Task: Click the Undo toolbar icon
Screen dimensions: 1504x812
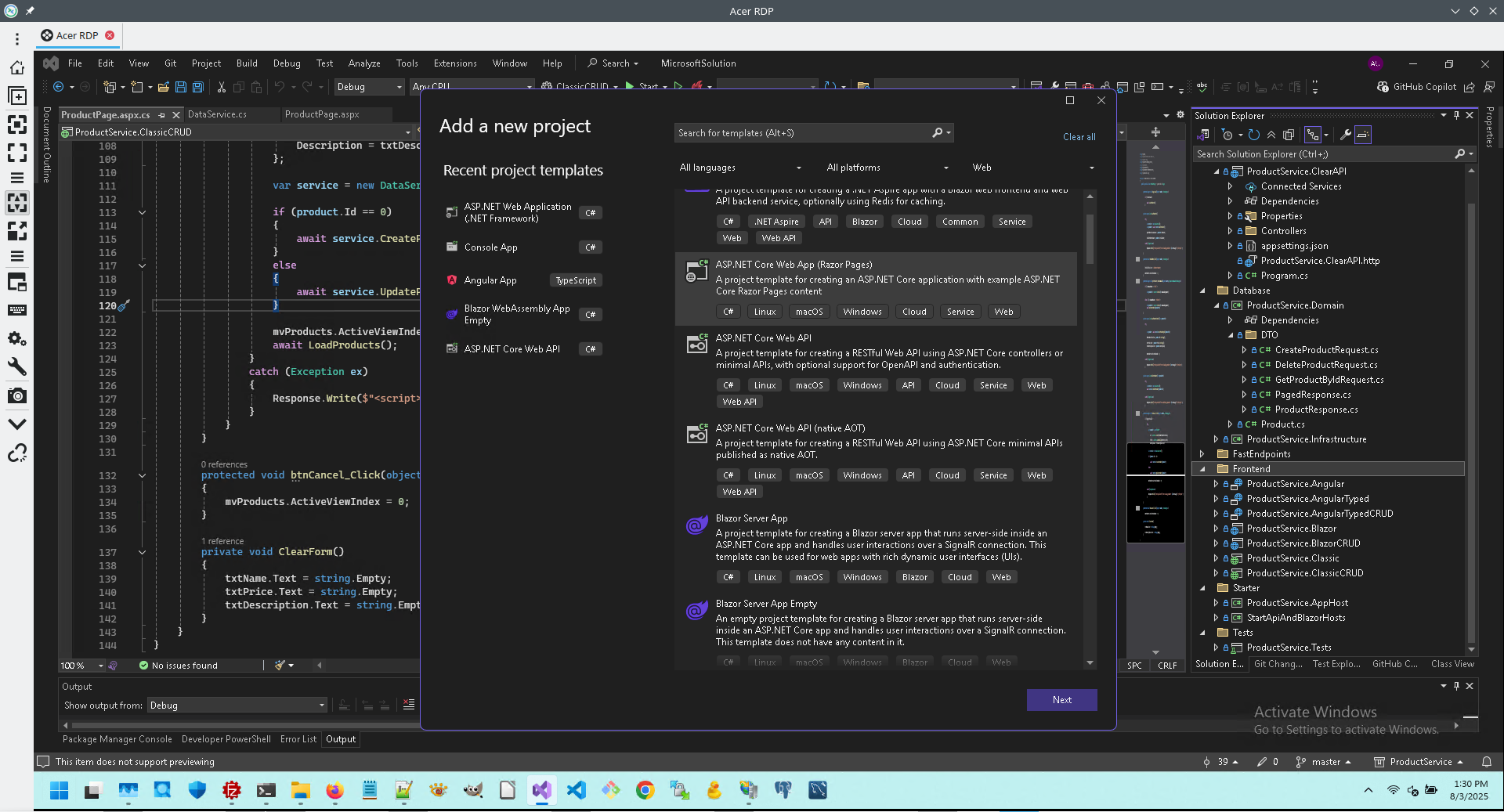Action: [x=279, y=87]
